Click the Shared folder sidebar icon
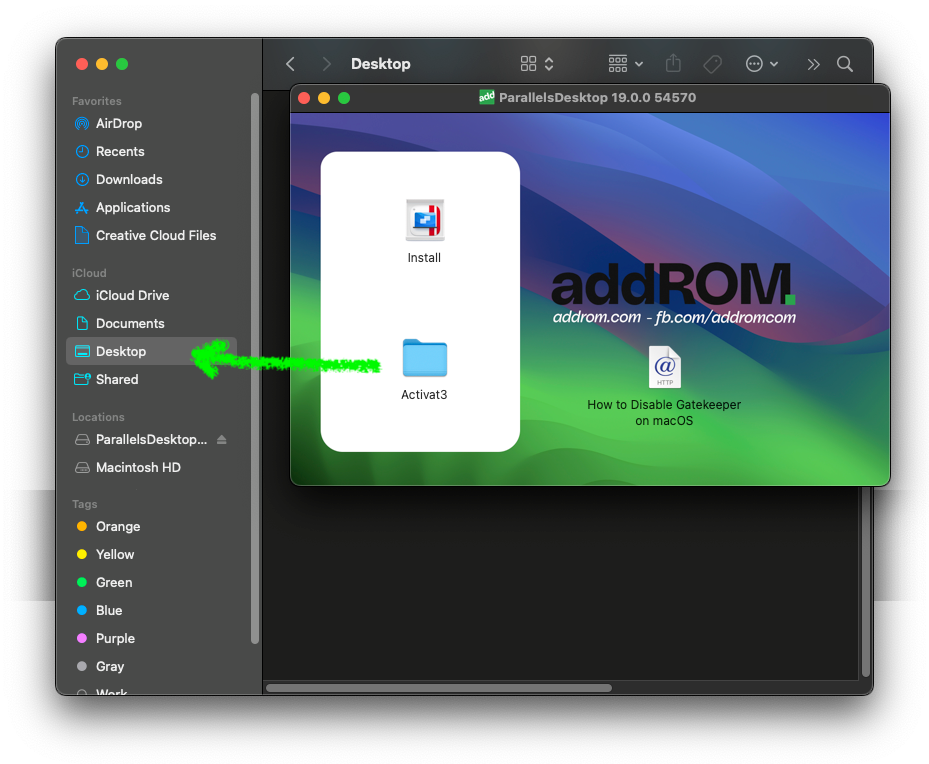929x764 pixels. click(x=82, y=379)
